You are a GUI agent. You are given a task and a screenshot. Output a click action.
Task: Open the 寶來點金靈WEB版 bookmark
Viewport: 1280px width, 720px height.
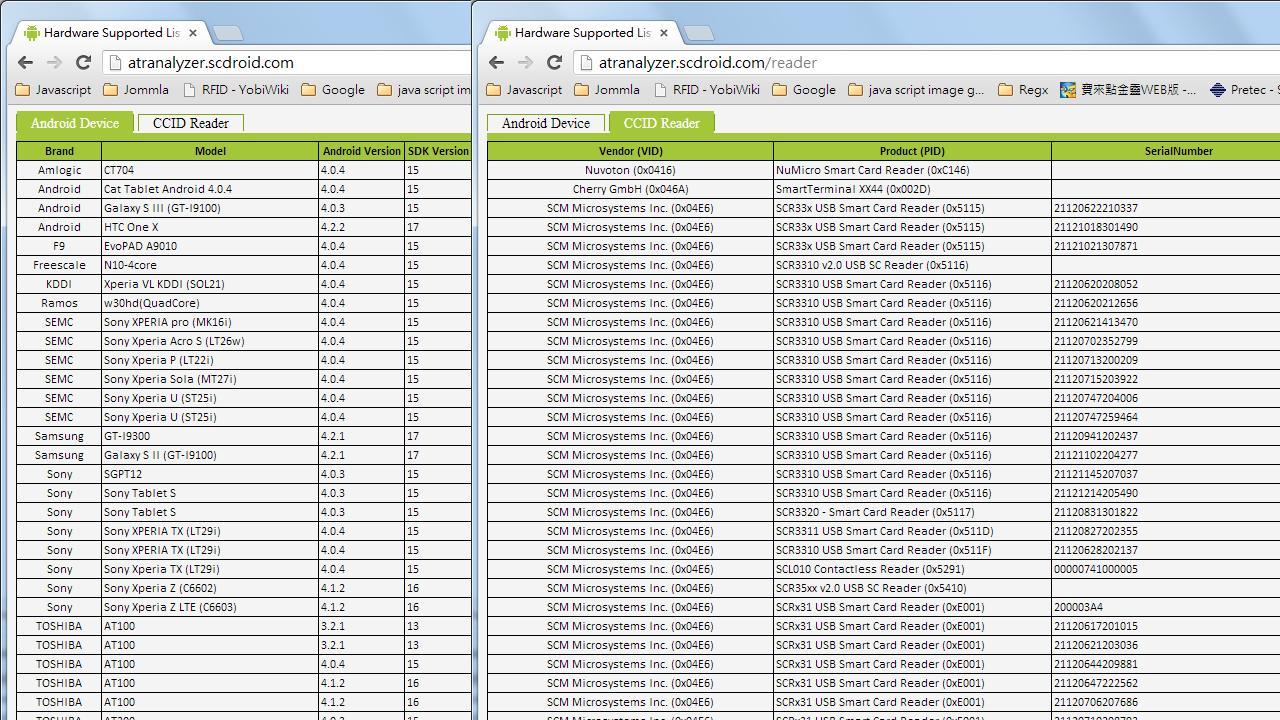click(x=1128, y=89)
